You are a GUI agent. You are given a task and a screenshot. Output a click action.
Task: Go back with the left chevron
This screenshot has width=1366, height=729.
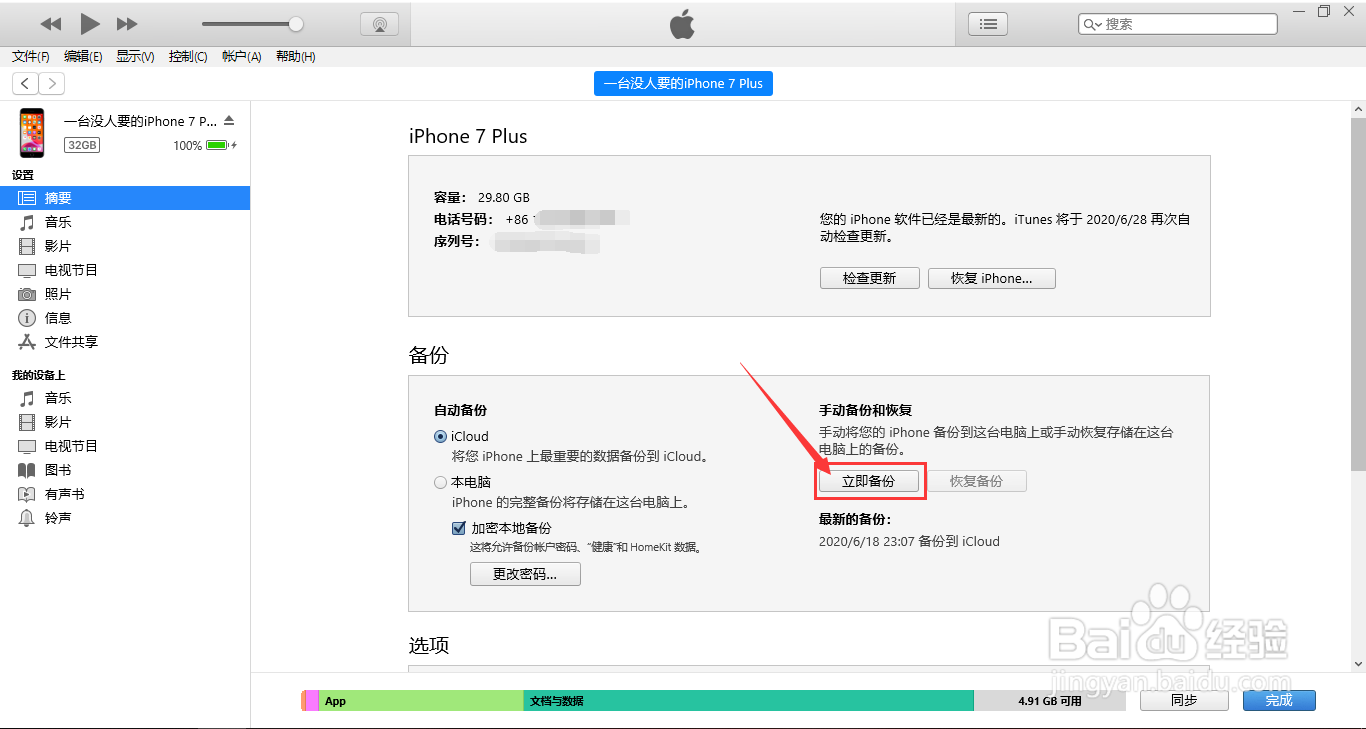(x=25, y=84)
